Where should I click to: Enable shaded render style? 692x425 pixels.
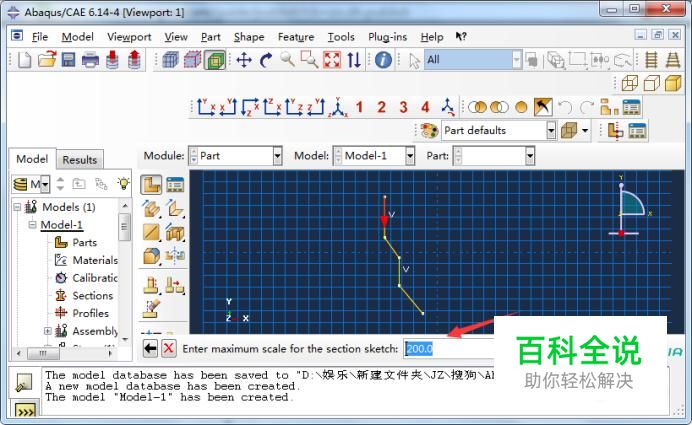(673, 83)
